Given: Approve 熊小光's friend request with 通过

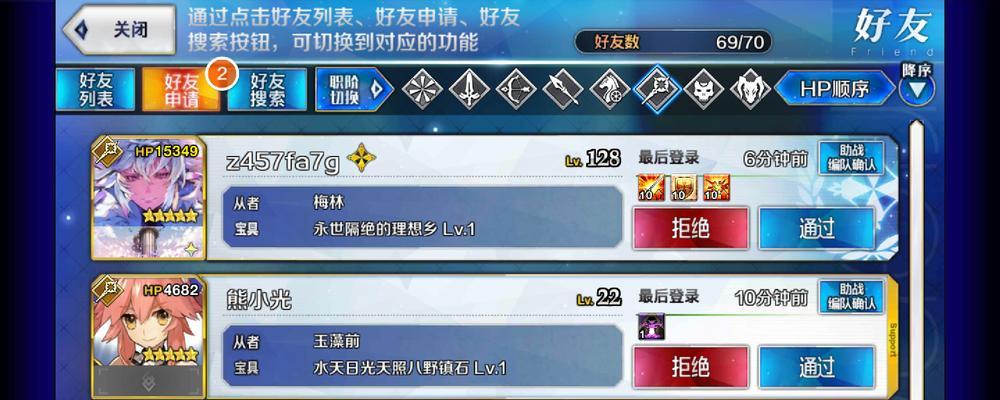Looking at the screenshot, I should tap(817, 367).
